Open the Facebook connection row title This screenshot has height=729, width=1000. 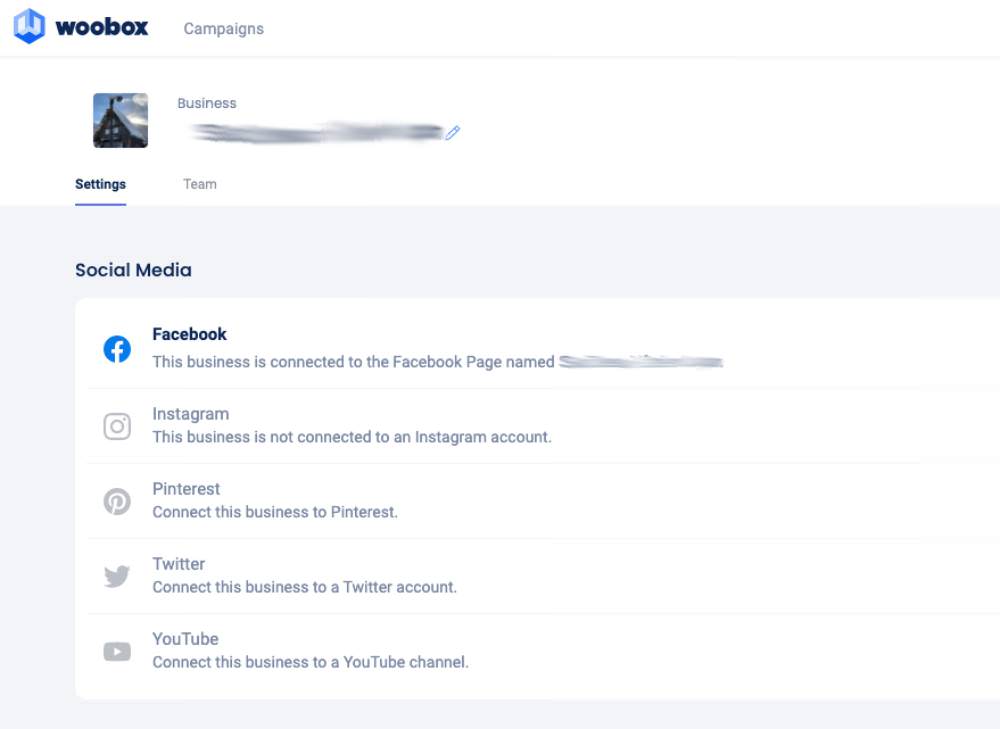pos(189,334)
